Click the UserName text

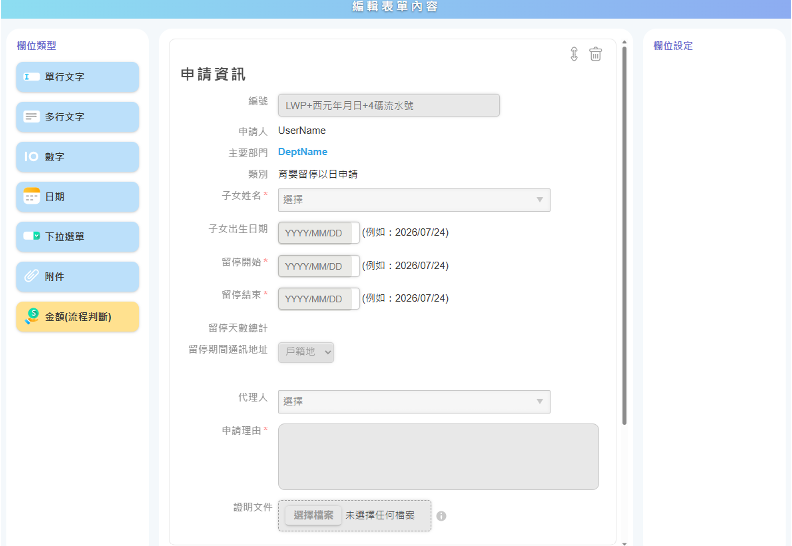(302, 131)
